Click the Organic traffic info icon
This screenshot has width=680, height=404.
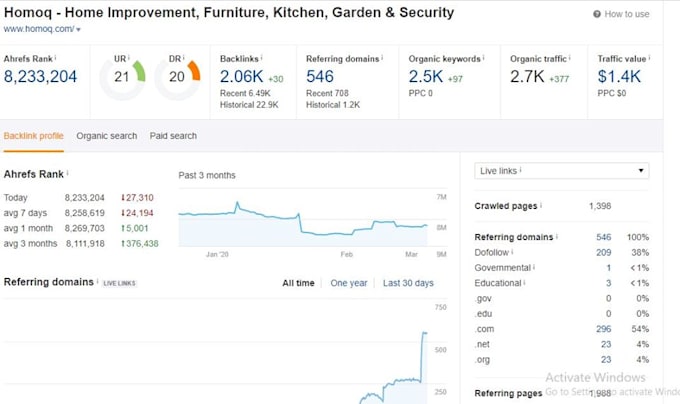[570, 57]
